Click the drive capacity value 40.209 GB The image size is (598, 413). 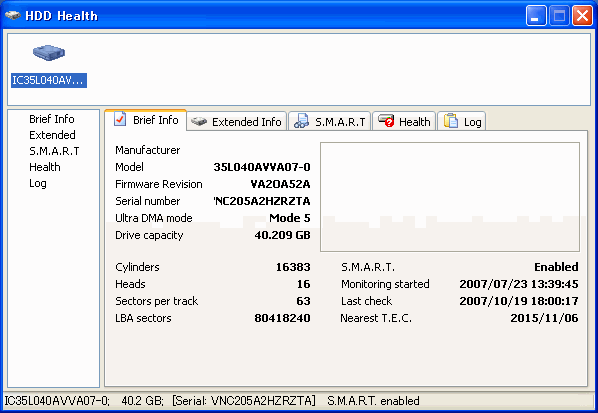click(283, 235)
